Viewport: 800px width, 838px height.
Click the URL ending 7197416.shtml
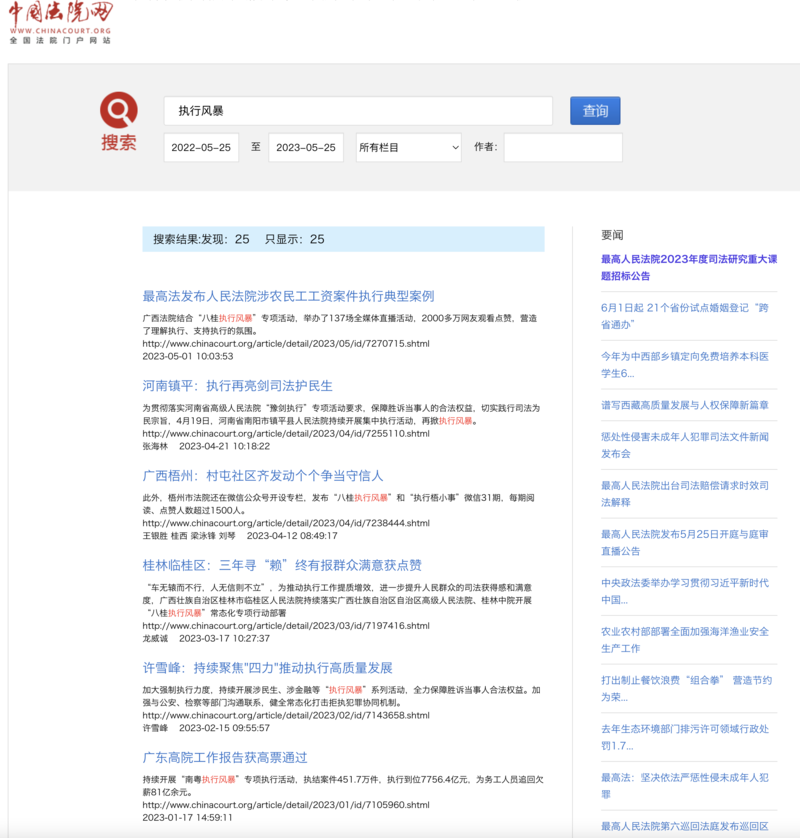[x=286, y=626]
